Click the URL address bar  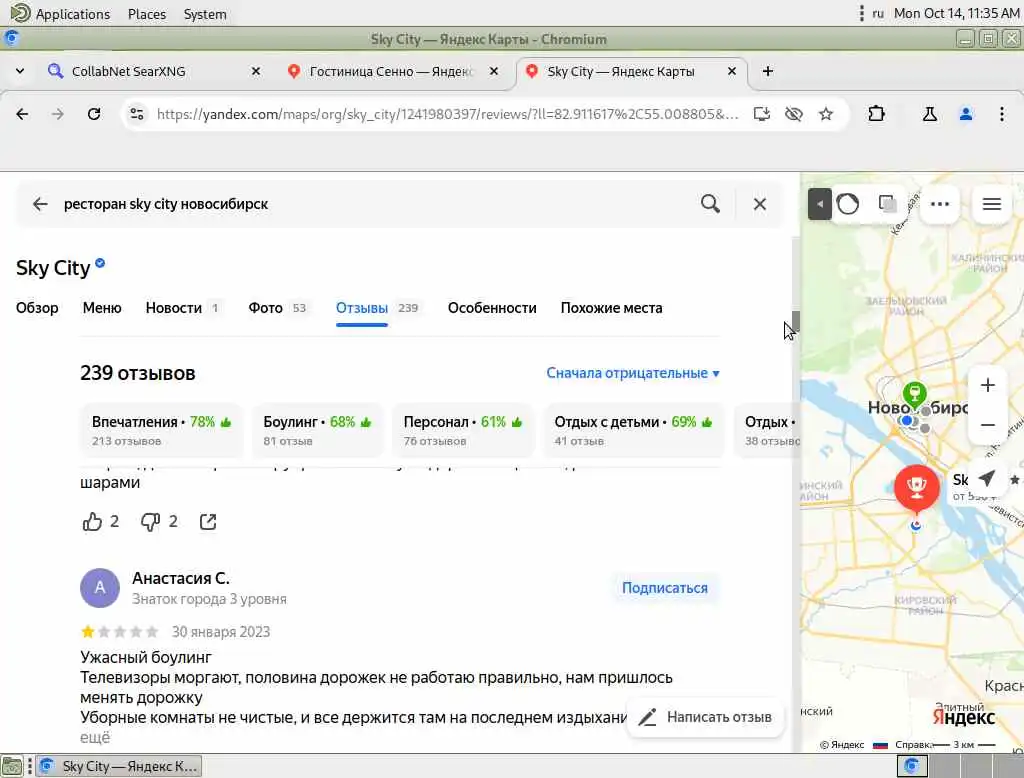click(x=447, y=114)
